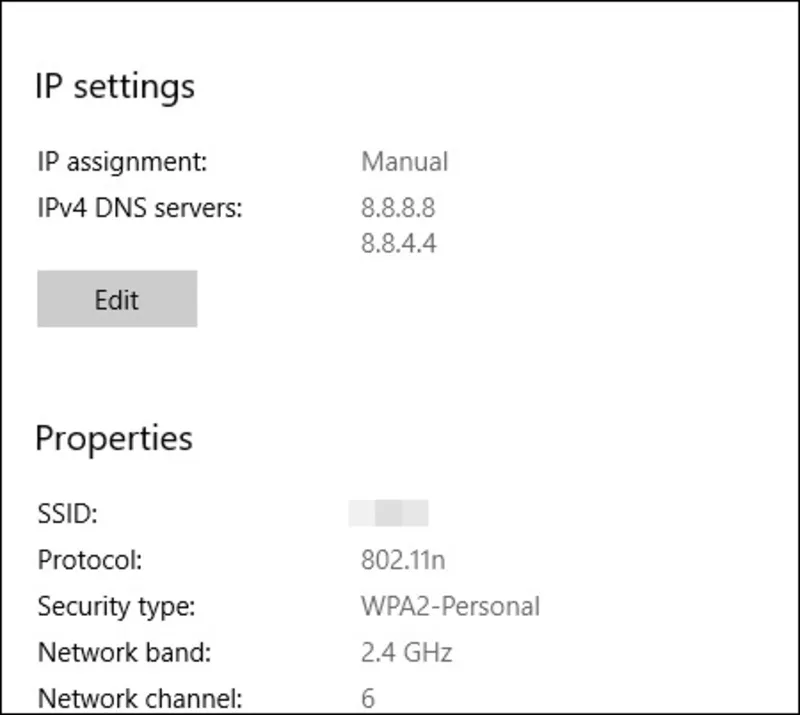Screen dimensions: 800x715
Task: Click the 2.4 GHz band value
Action: (x=406, y=652)
